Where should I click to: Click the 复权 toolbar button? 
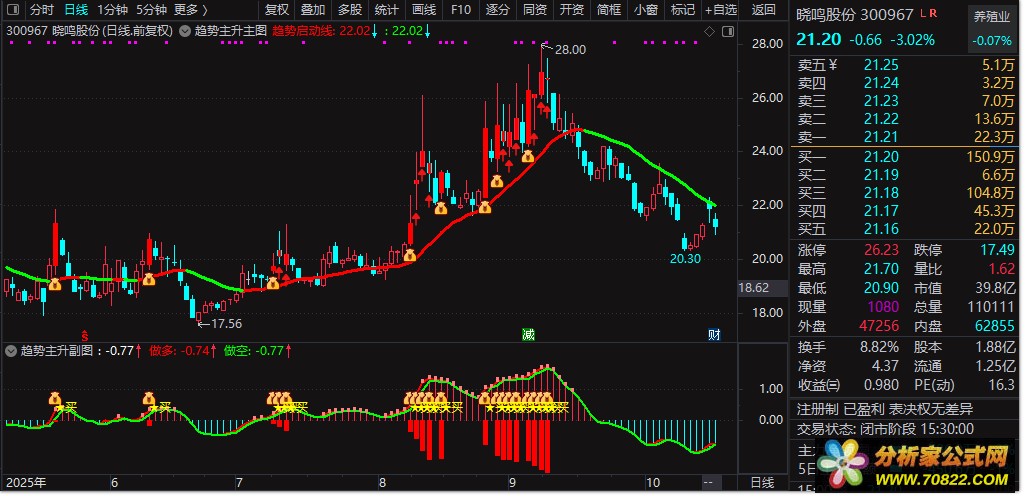[x=277, y=10]
